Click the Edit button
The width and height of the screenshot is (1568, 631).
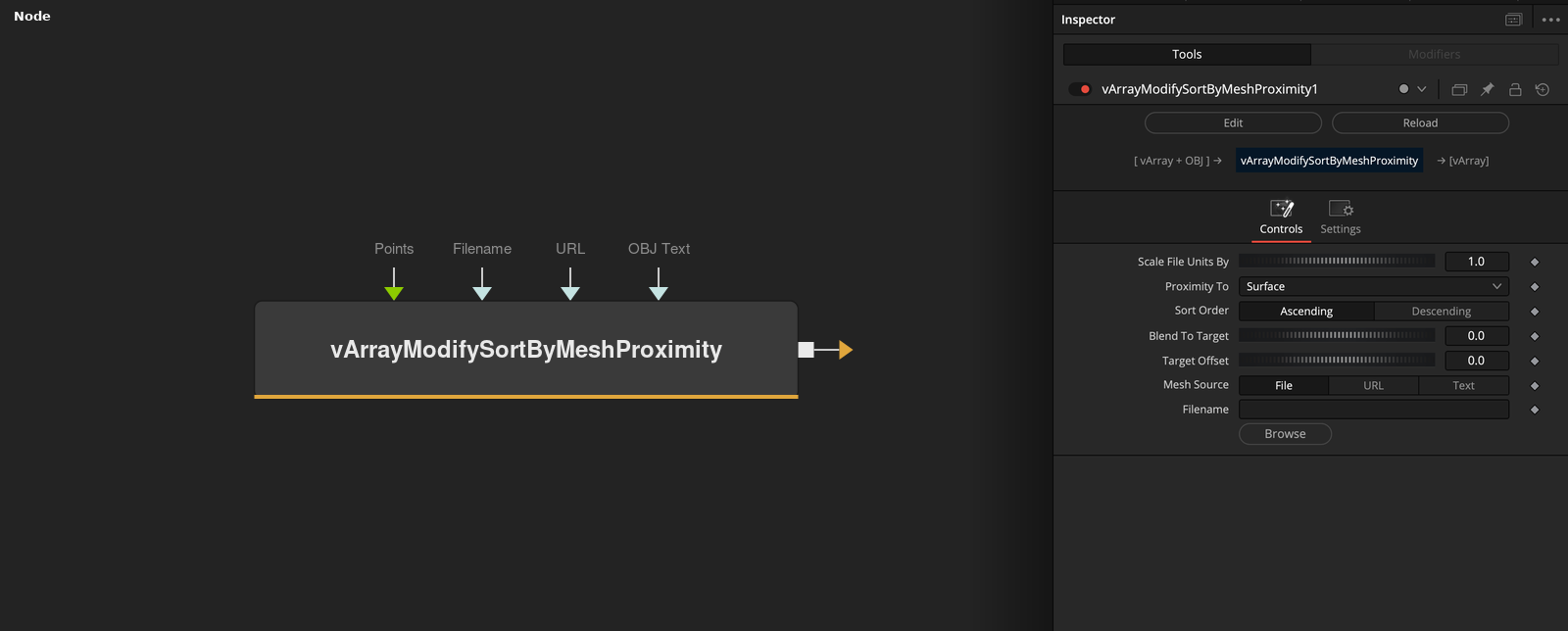click(x=1233, y=122)
